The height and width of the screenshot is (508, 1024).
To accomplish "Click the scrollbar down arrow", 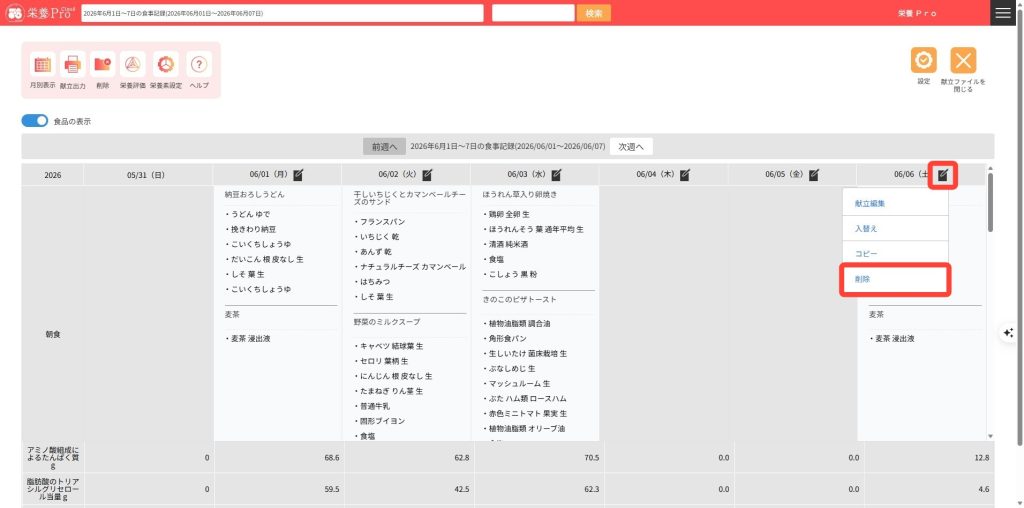I will 991,436.
